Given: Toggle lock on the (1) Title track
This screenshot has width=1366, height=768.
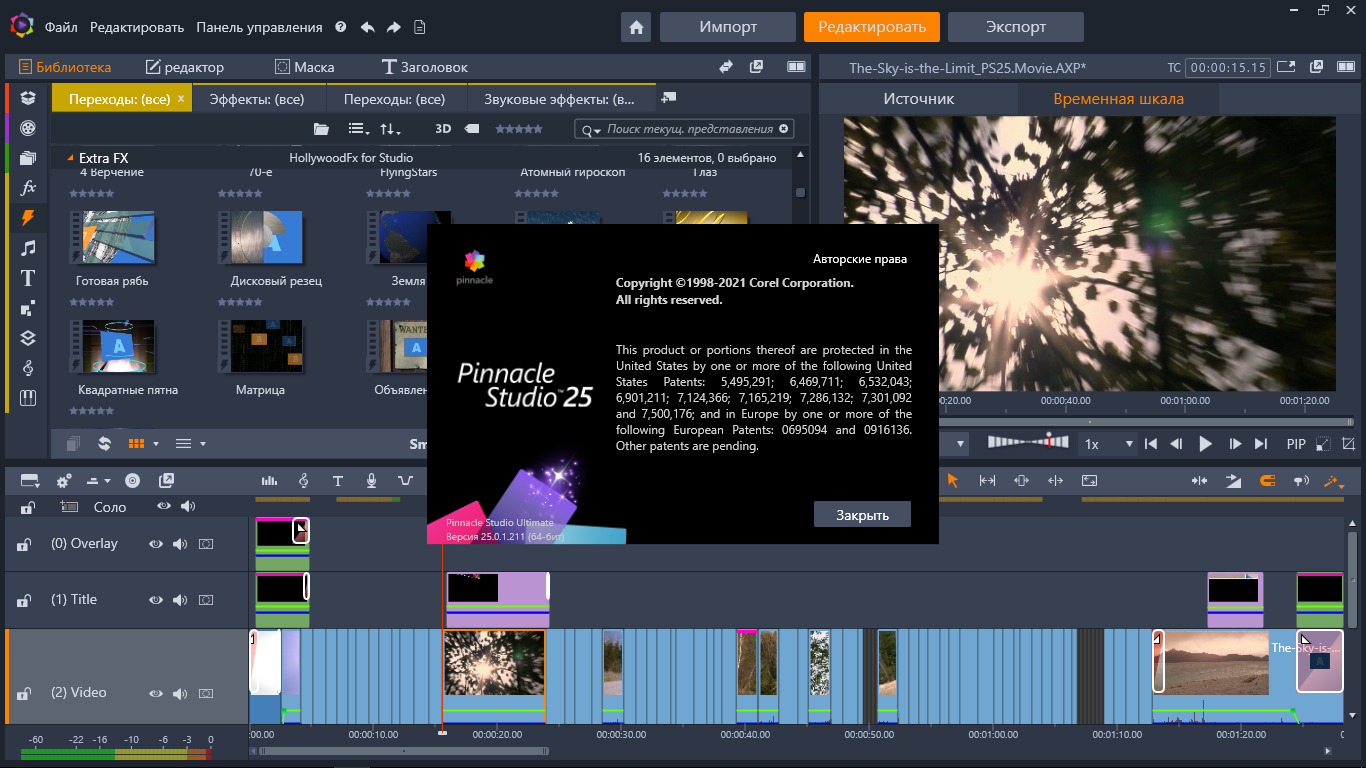Looking at the screenshot, I should pyautogui.click(x=22, y=600).
